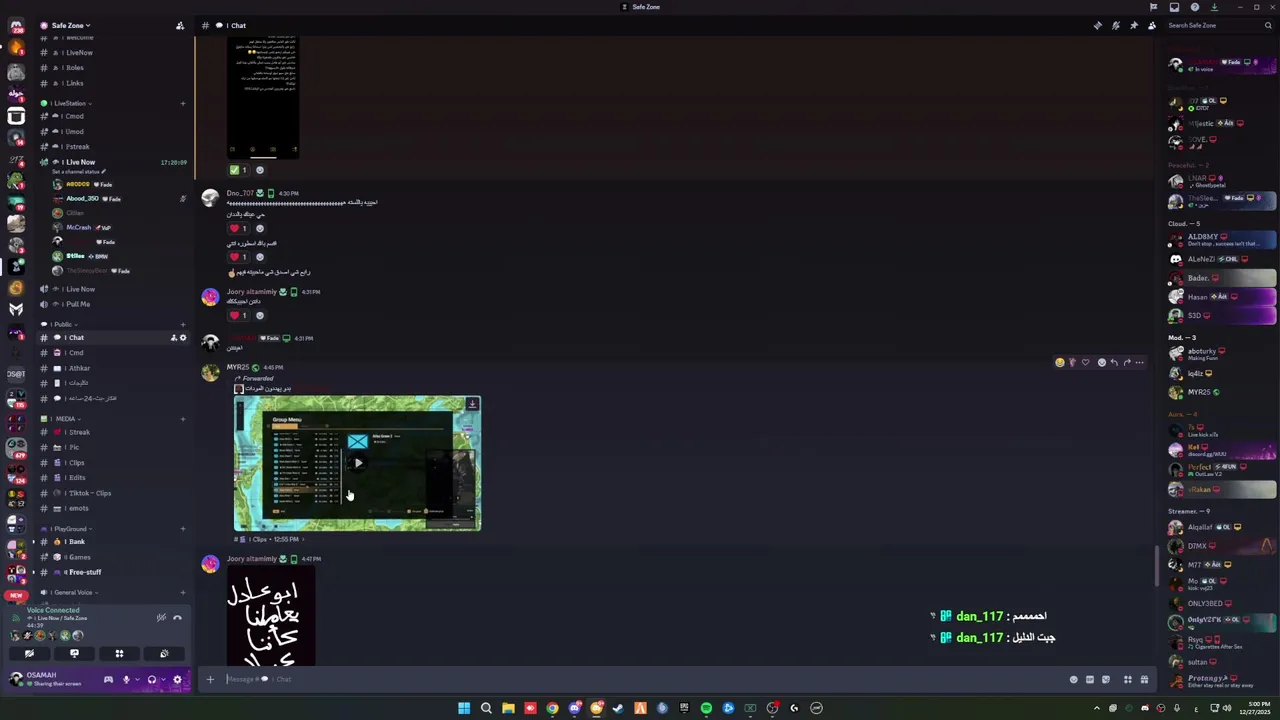Share your screen from the voice panel

[x=74, y=653]
